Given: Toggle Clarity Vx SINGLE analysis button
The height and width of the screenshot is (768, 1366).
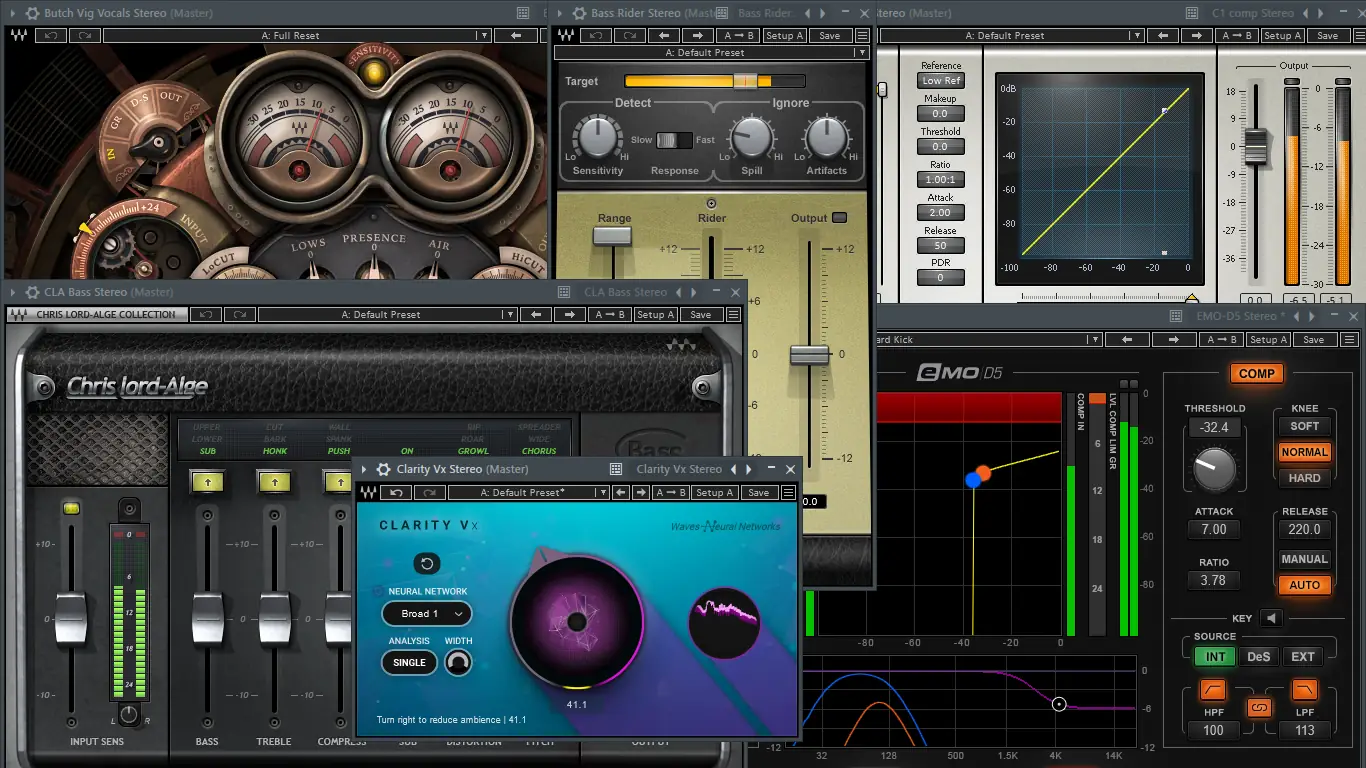Looking at the screenshot, I should pos(410,662).
